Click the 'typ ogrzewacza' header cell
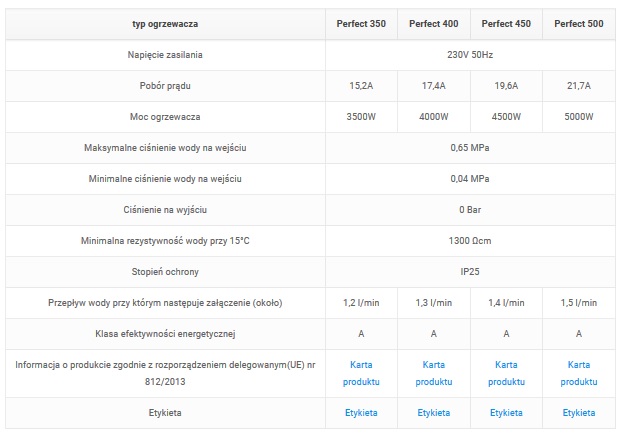Image resolution: width=623 pixels, height=440 pixels. [x=165, y=23]
